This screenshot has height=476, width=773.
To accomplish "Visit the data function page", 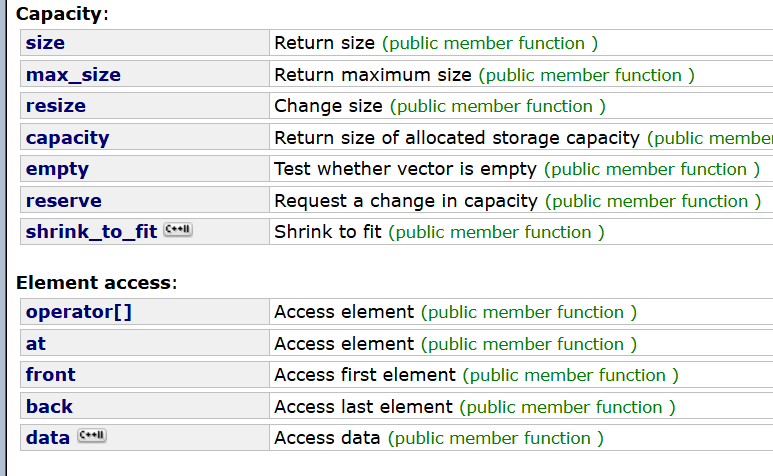I will coord(47,438).
